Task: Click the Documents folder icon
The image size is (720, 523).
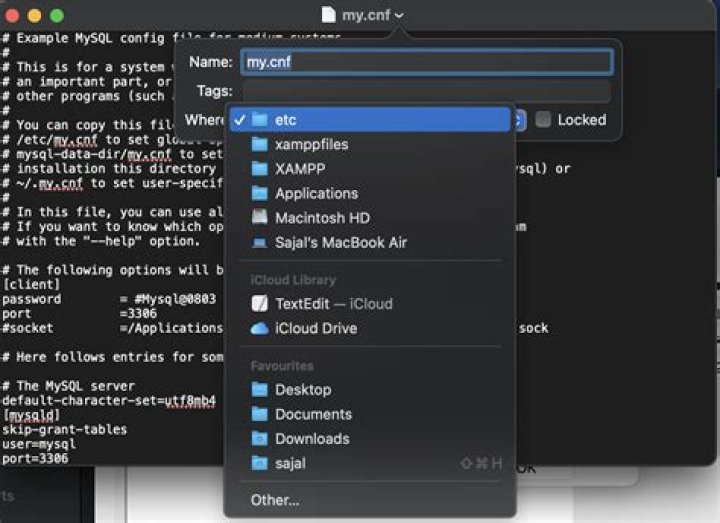Action: (259, 414)
